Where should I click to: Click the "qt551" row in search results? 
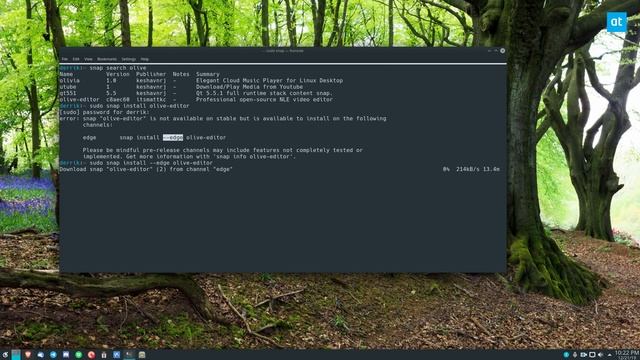click(196, 93)
